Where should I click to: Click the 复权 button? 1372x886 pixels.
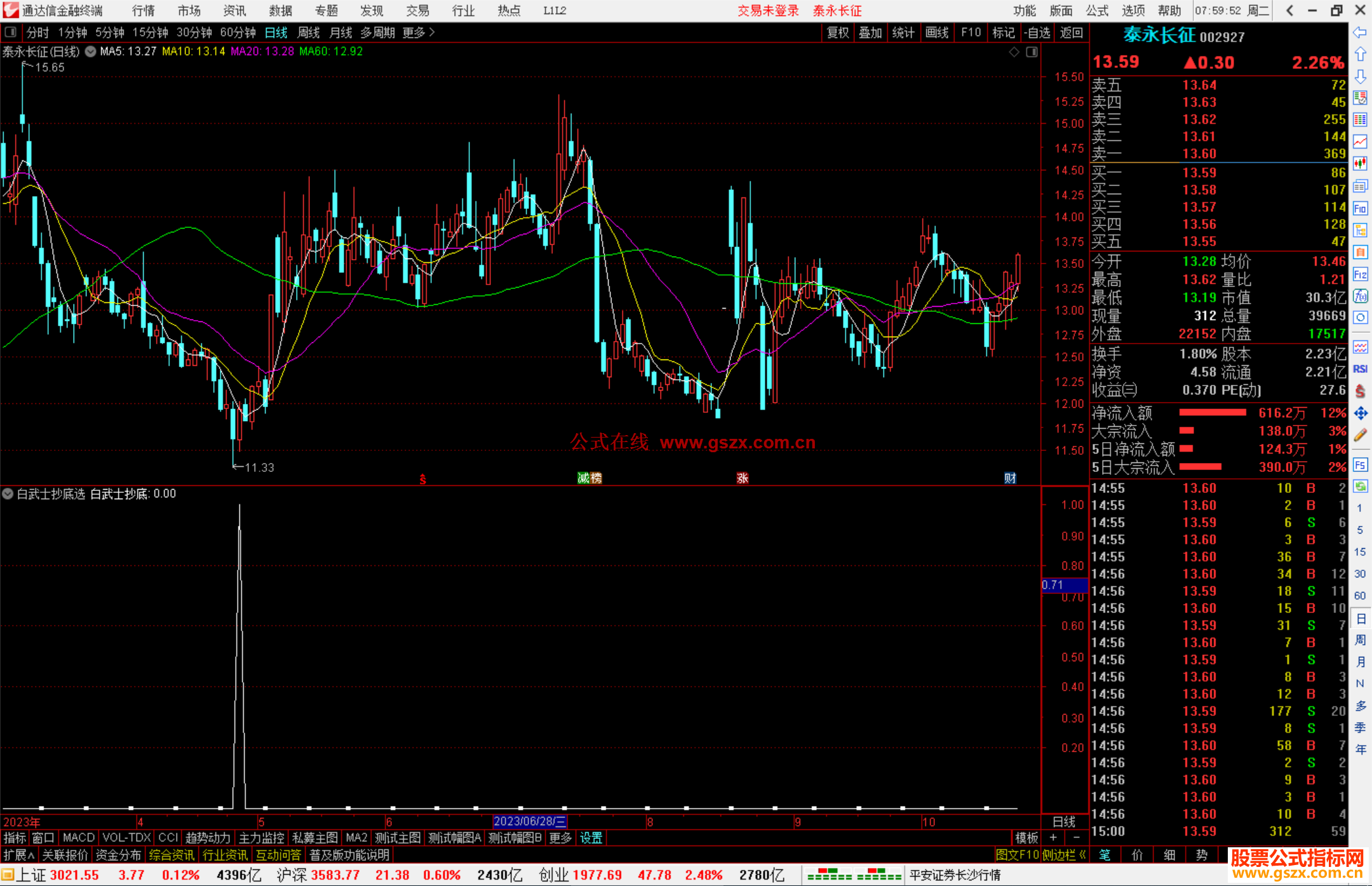[838, 32]
